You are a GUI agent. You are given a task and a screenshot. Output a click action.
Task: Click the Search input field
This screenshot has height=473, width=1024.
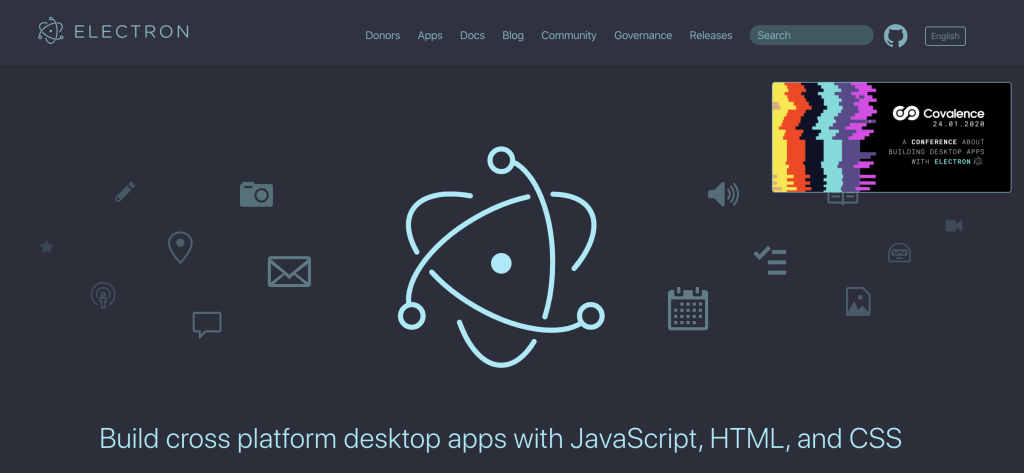(811, 36)
